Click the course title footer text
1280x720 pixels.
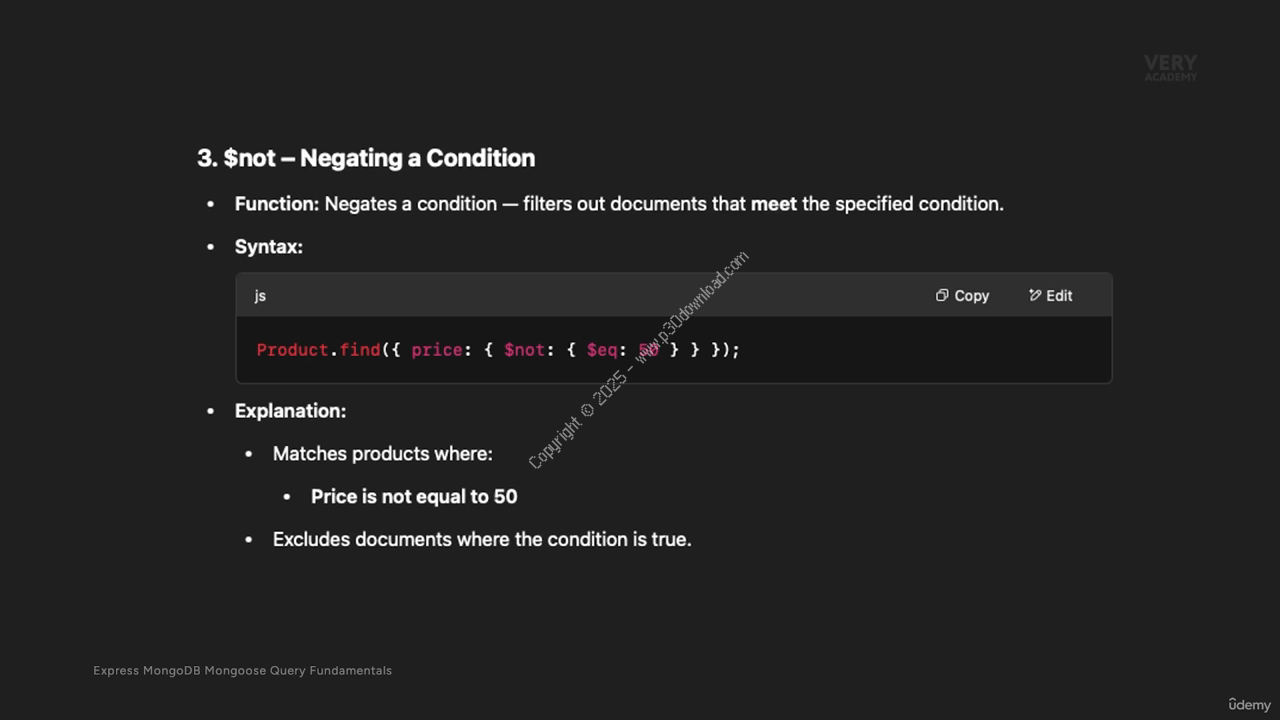tap(243, 670)
